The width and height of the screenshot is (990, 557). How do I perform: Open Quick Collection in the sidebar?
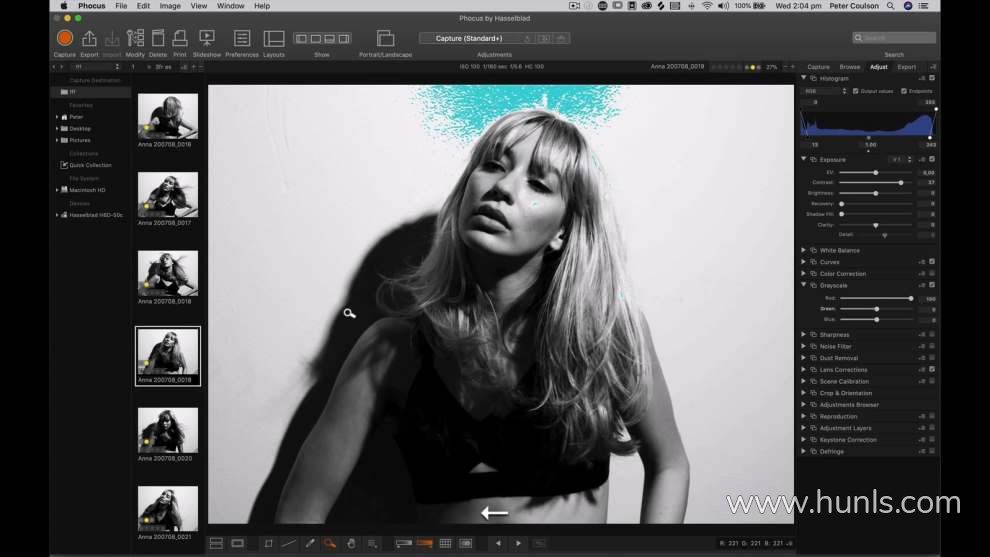tap(90, 165)
